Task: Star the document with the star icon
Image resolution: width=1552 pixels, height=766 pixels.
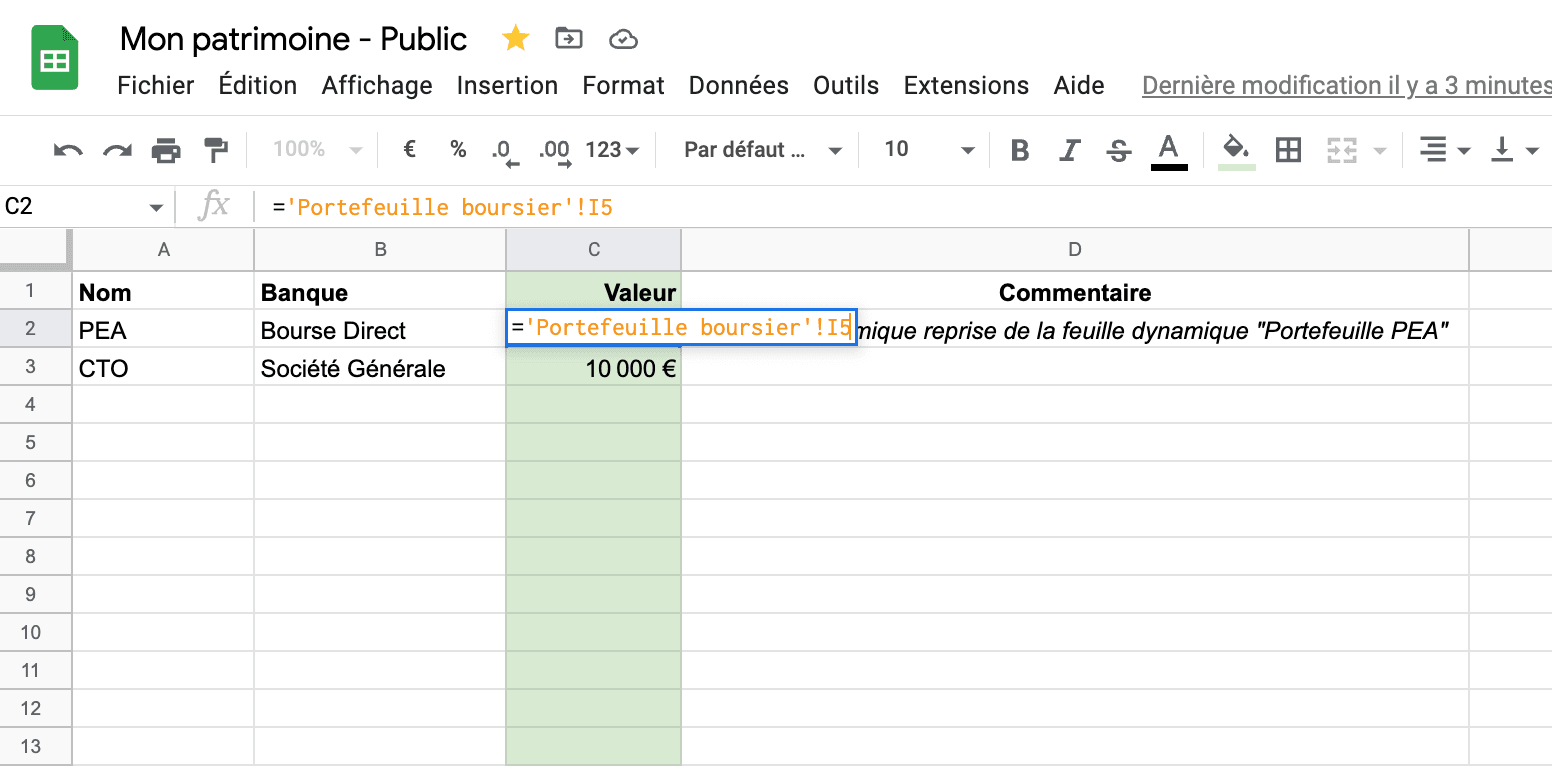Action: (515, 39)
